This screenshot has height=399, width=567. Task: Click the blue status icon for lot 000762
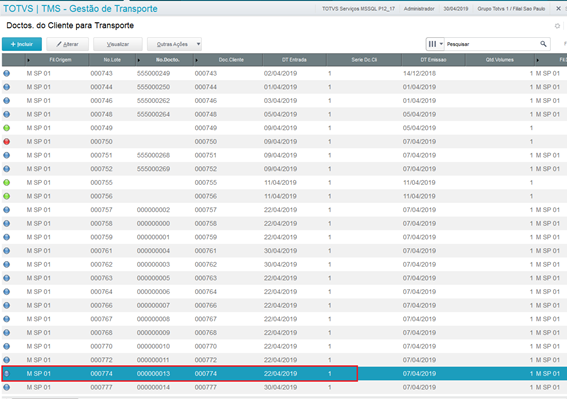click(x=7, y=264)
